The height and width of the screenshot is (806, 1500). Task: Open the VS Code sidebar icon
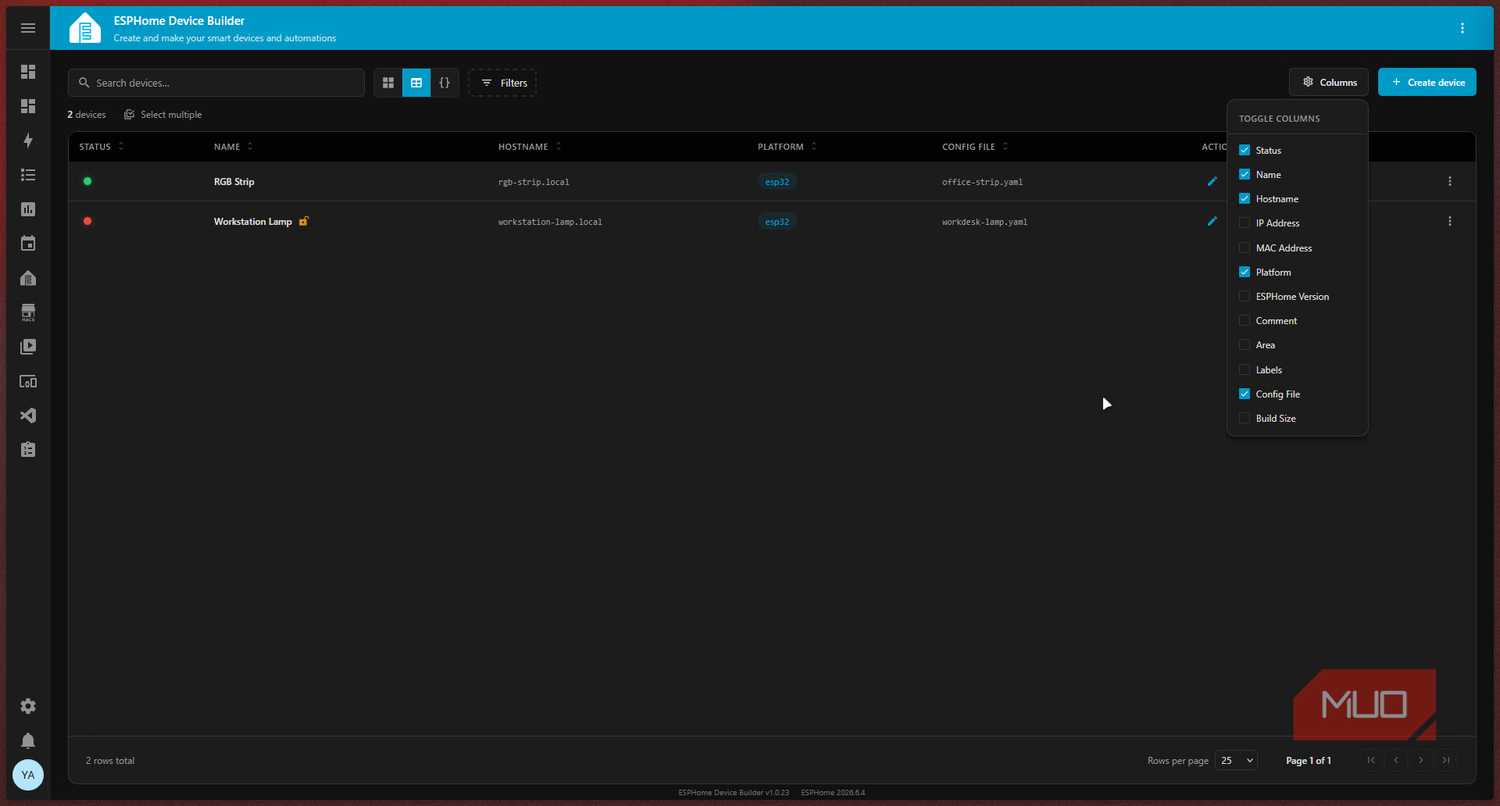28,415
